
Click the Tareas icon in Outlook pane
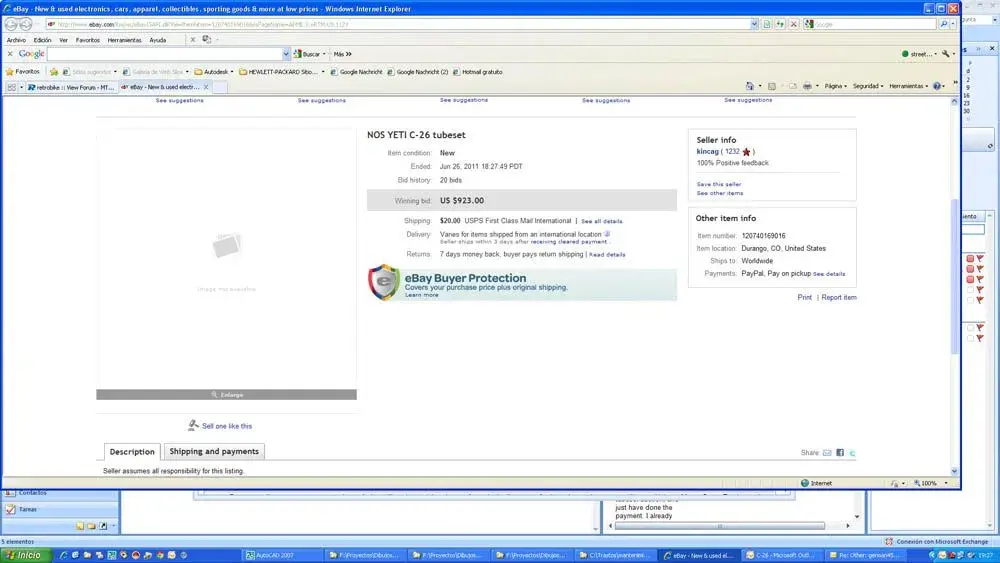(x=10, y=509)
